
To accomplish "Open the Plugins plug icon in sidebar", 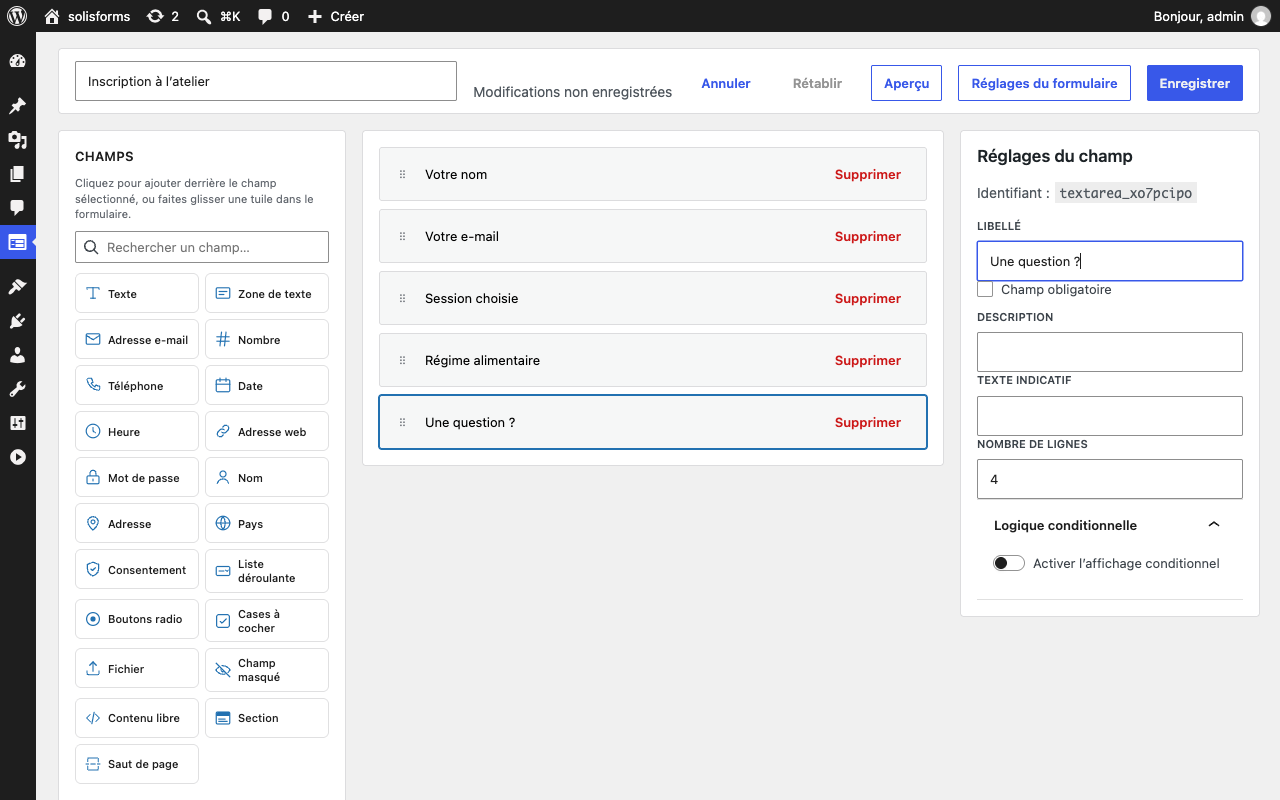I will pos(17,321).
